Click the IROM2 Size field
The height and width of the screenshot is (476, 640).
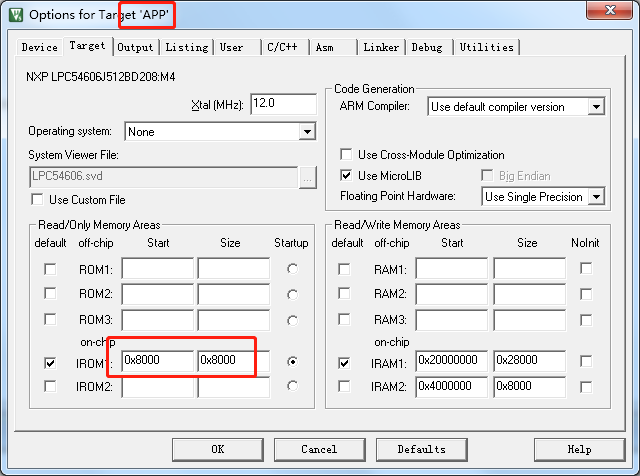[x=233, y=387]
